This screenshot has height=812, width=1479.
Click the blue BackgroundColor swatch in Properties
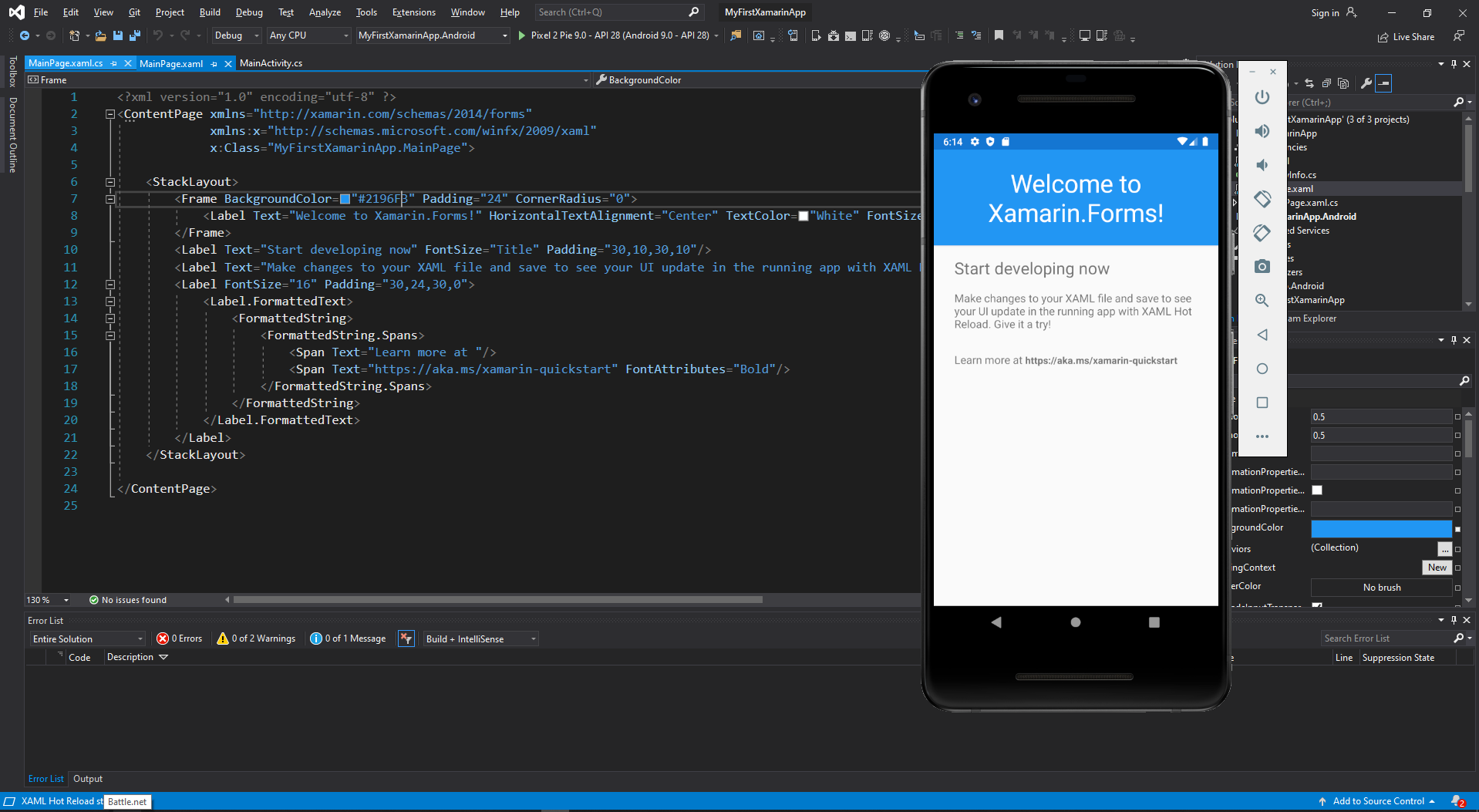1381,528
